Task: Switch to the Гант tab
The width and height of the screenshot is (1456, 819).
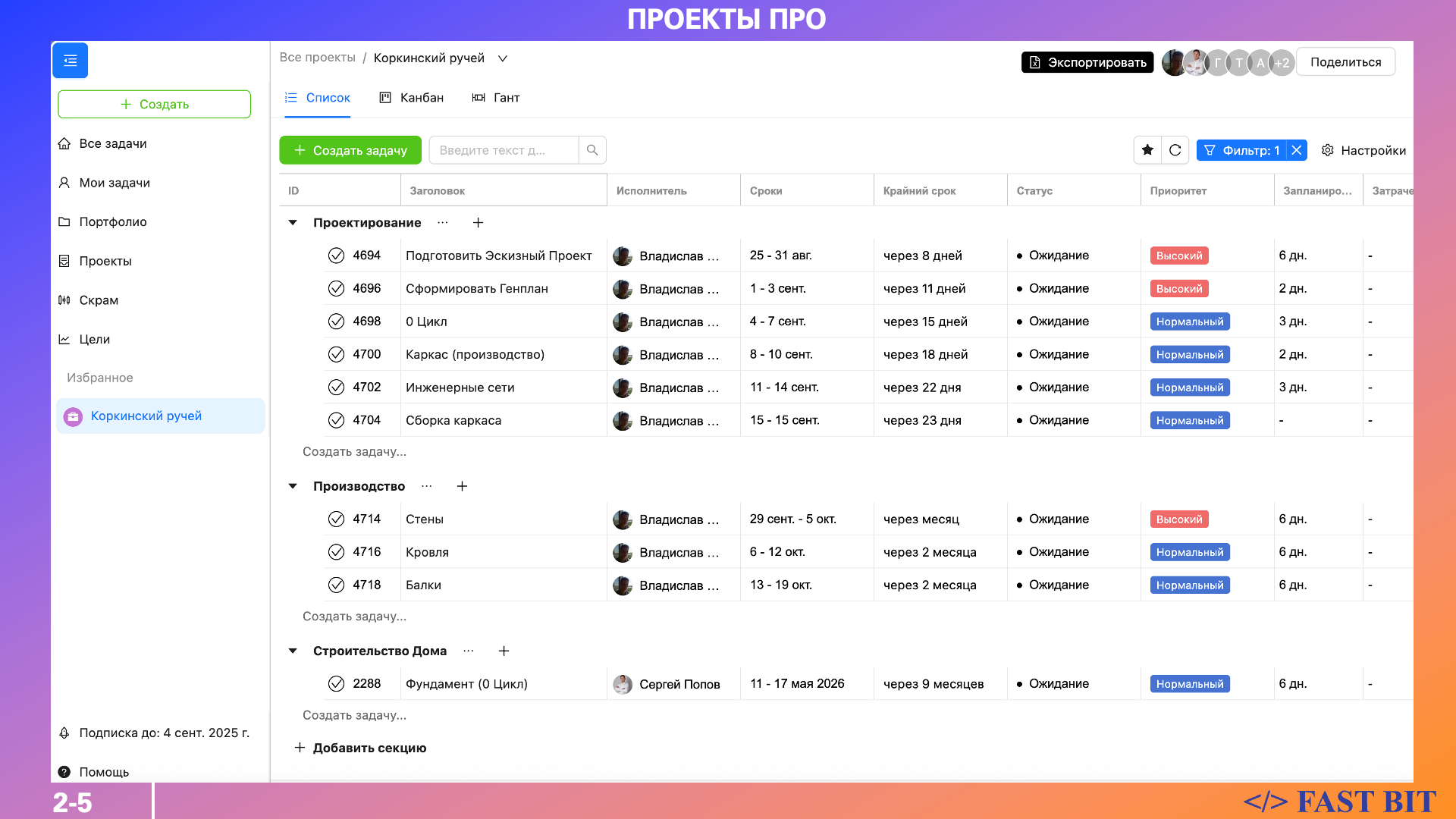Action: click(x=496, y=98)
